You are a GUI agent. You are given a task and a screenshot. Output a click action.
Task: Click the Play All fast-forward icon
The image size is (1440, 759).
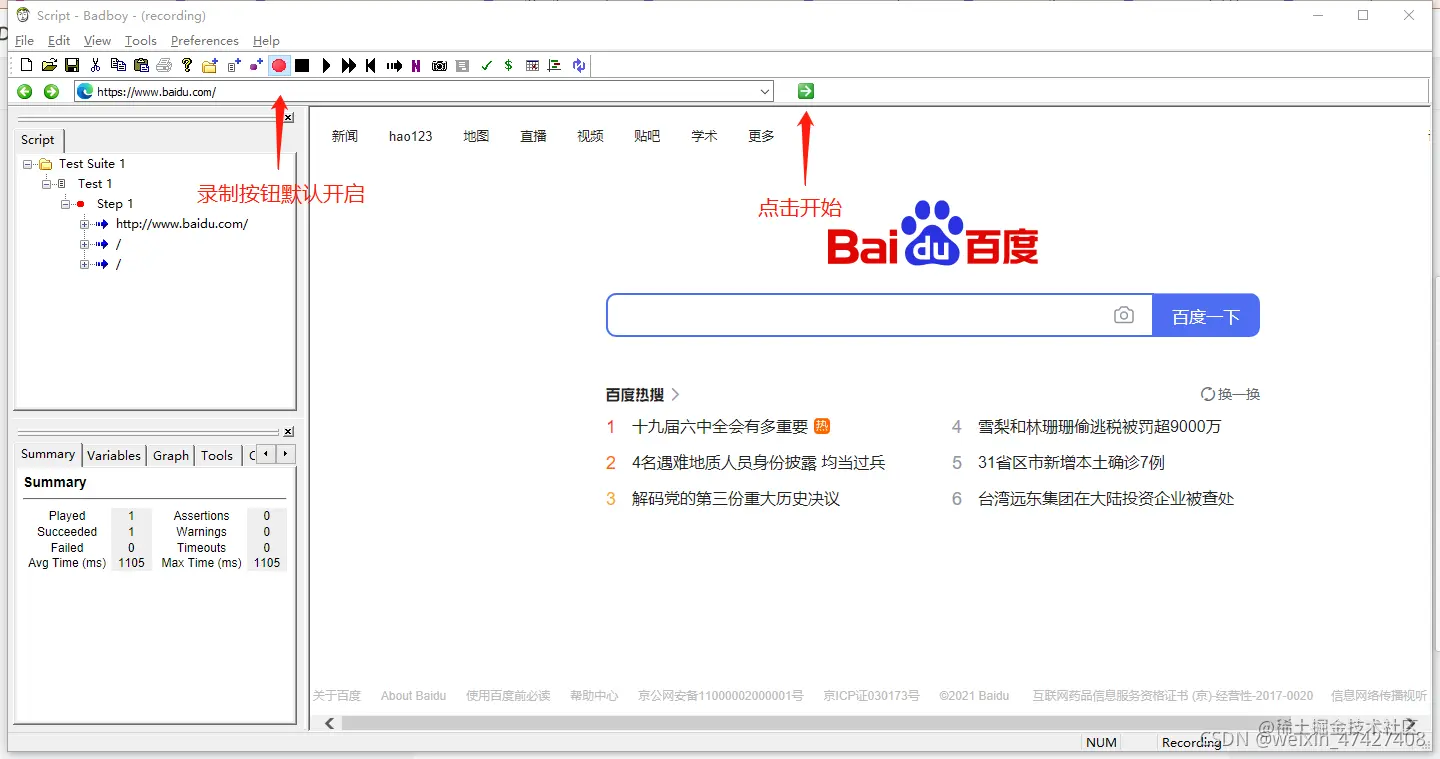(348, 65)
